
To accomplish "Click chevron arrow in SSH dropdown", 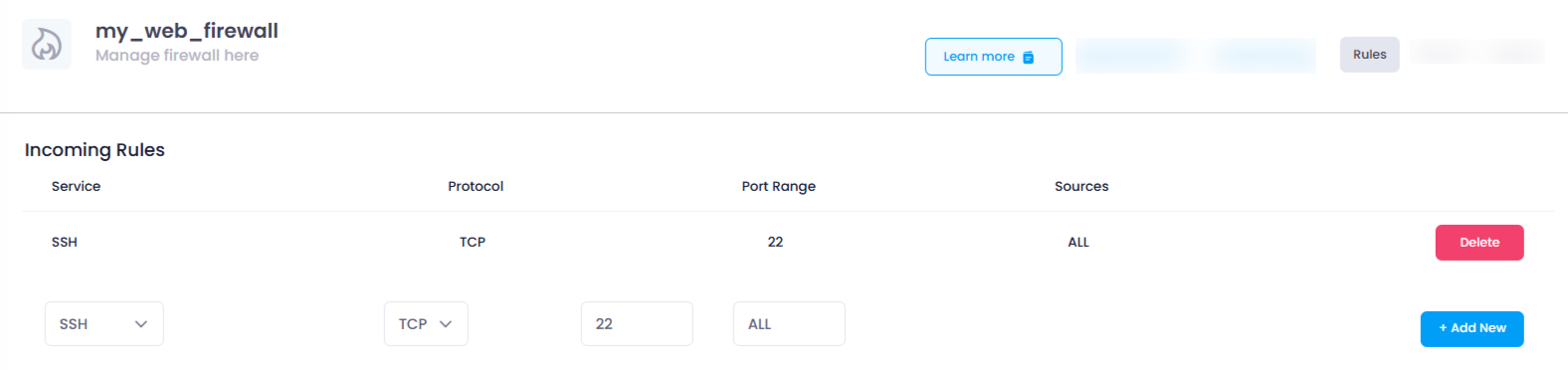I will click(x=141, y=324).
